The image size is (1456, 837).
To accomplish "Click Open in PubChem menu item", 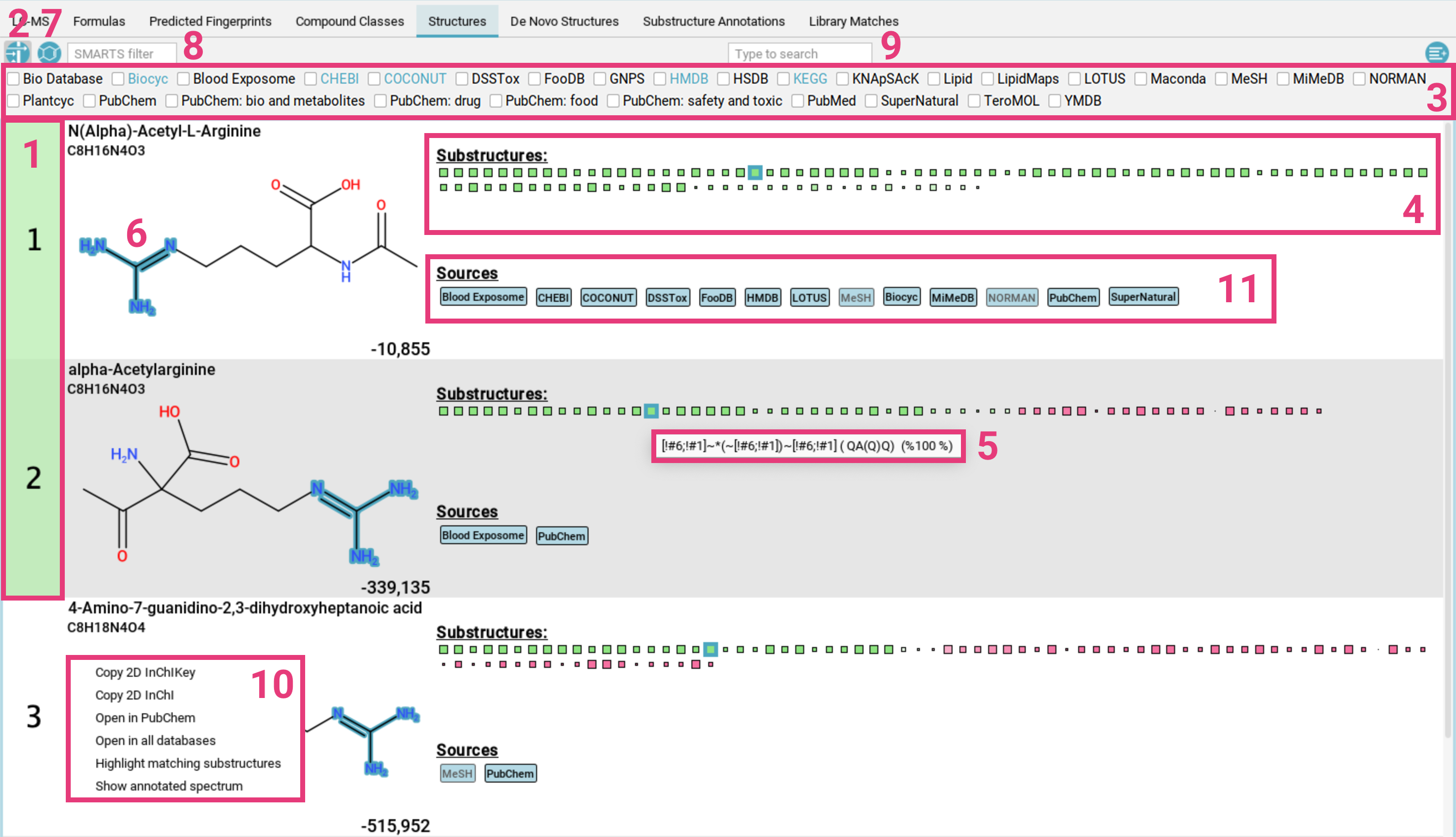I will 145,718.
